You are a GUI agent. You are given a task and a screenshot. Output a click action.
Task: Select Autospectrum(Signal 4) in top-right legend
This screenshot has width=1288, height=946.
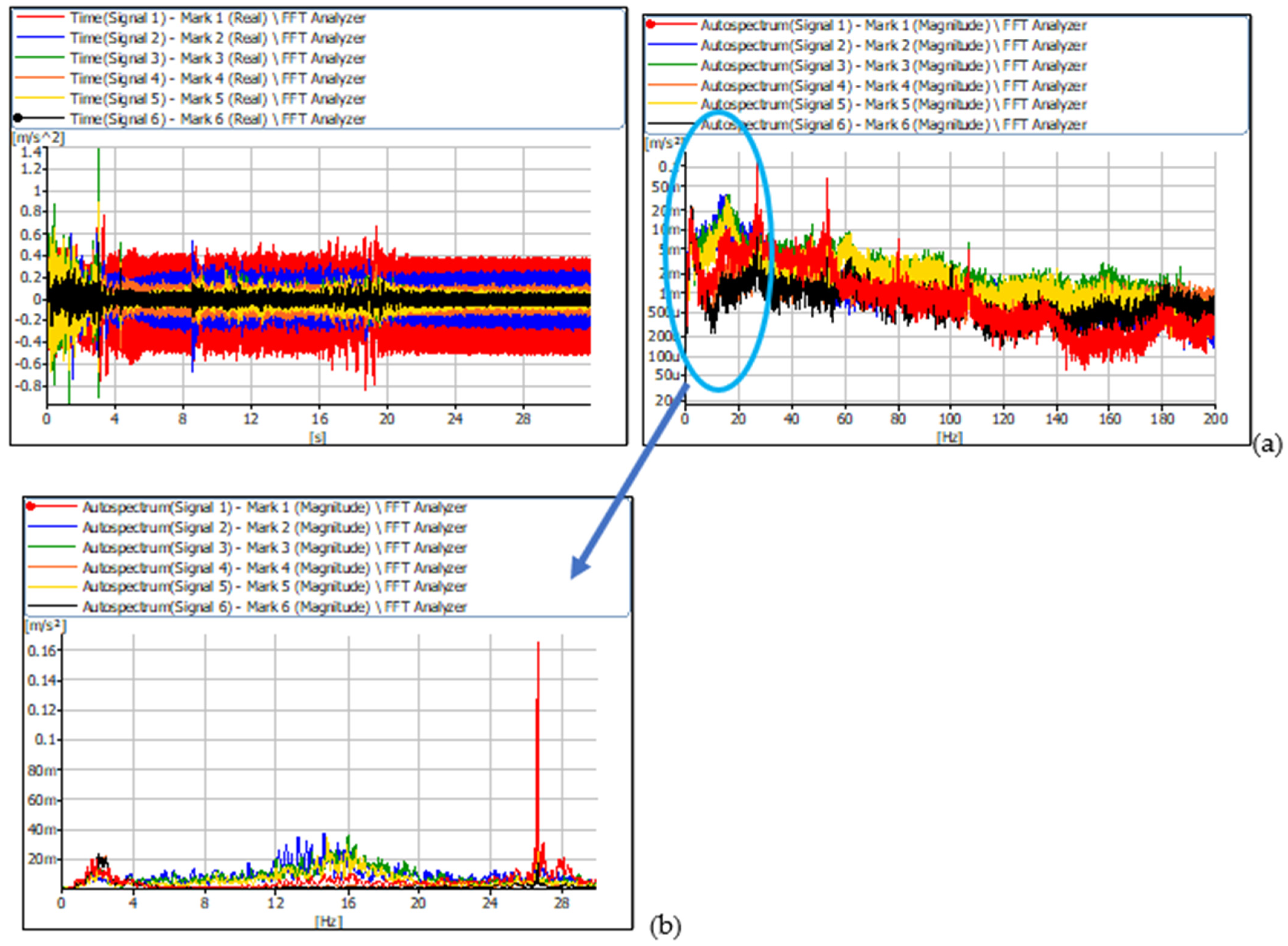coord(893,86)
